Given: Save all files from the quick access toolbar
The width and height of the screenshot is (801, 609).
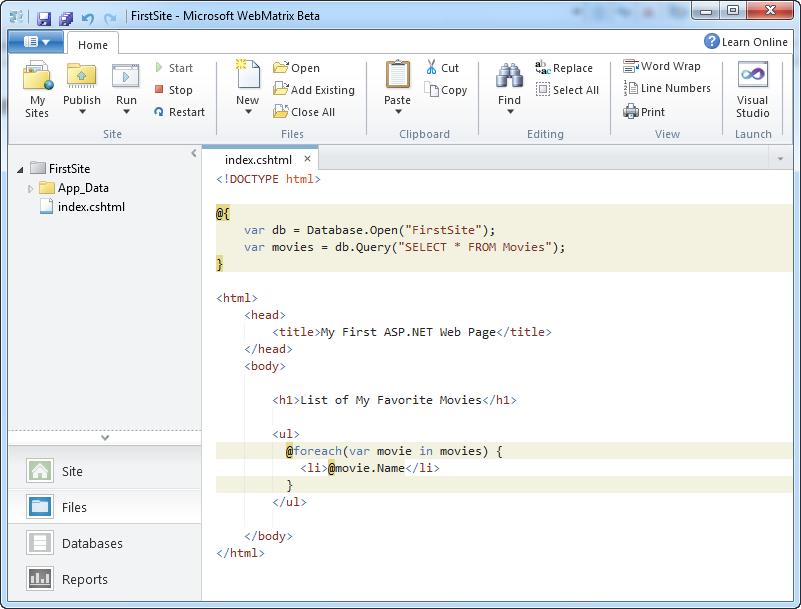Looking at the screenshot, I should click(66, 18).
